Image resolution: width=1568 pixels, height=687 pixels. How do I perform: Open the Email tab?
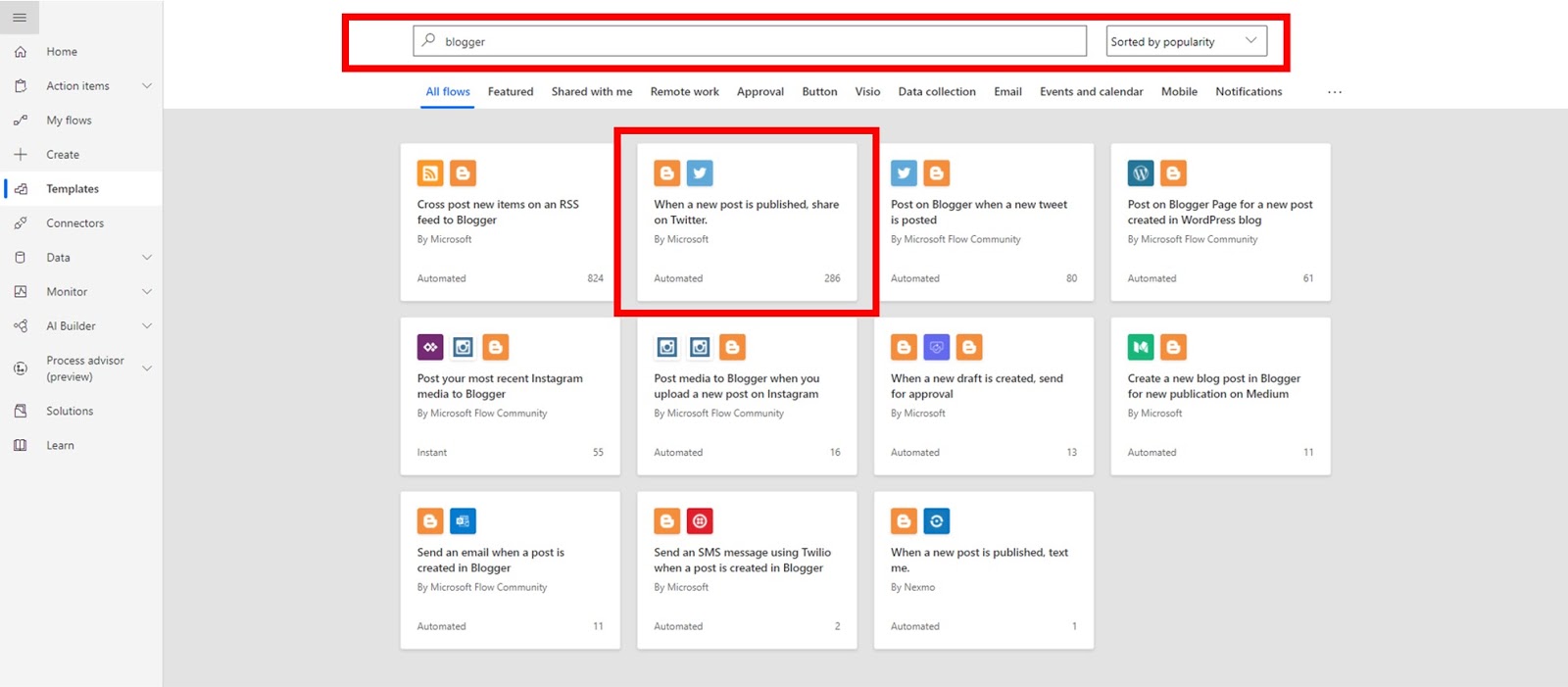click(x=1007, y=92)
